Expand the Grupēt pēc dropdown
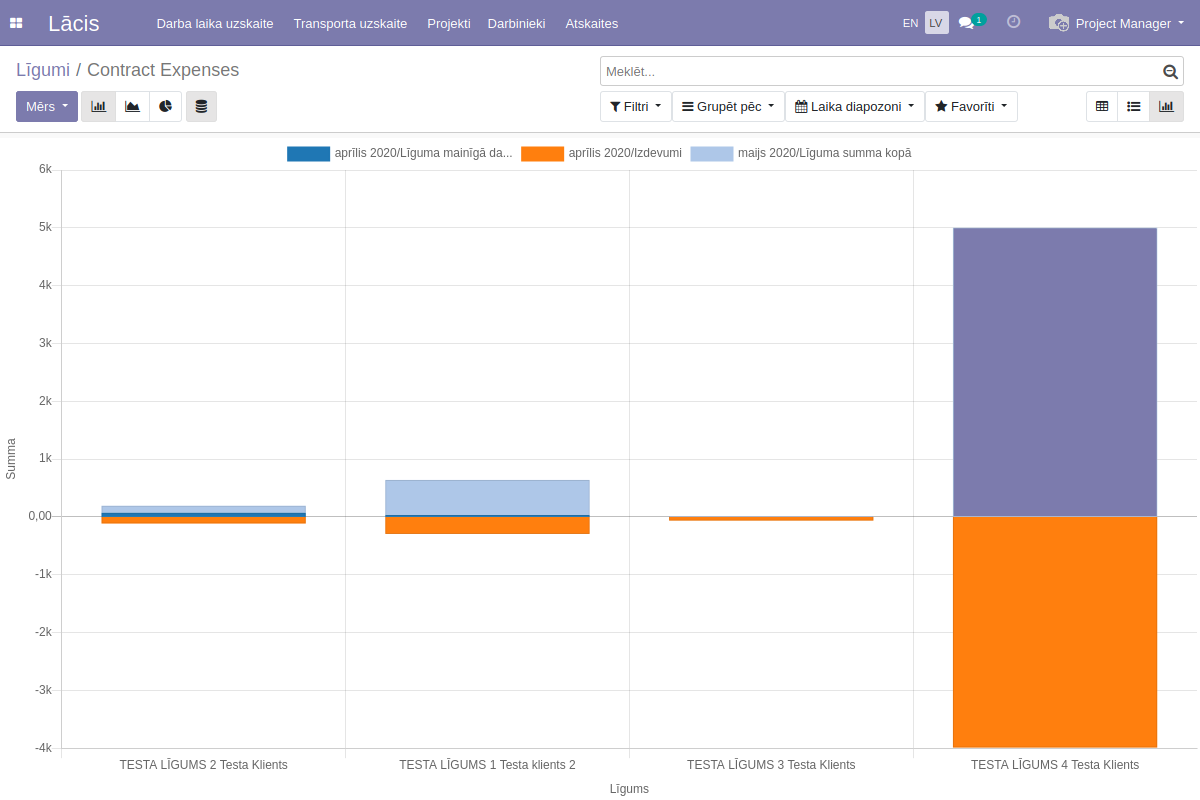 (728, 106)
